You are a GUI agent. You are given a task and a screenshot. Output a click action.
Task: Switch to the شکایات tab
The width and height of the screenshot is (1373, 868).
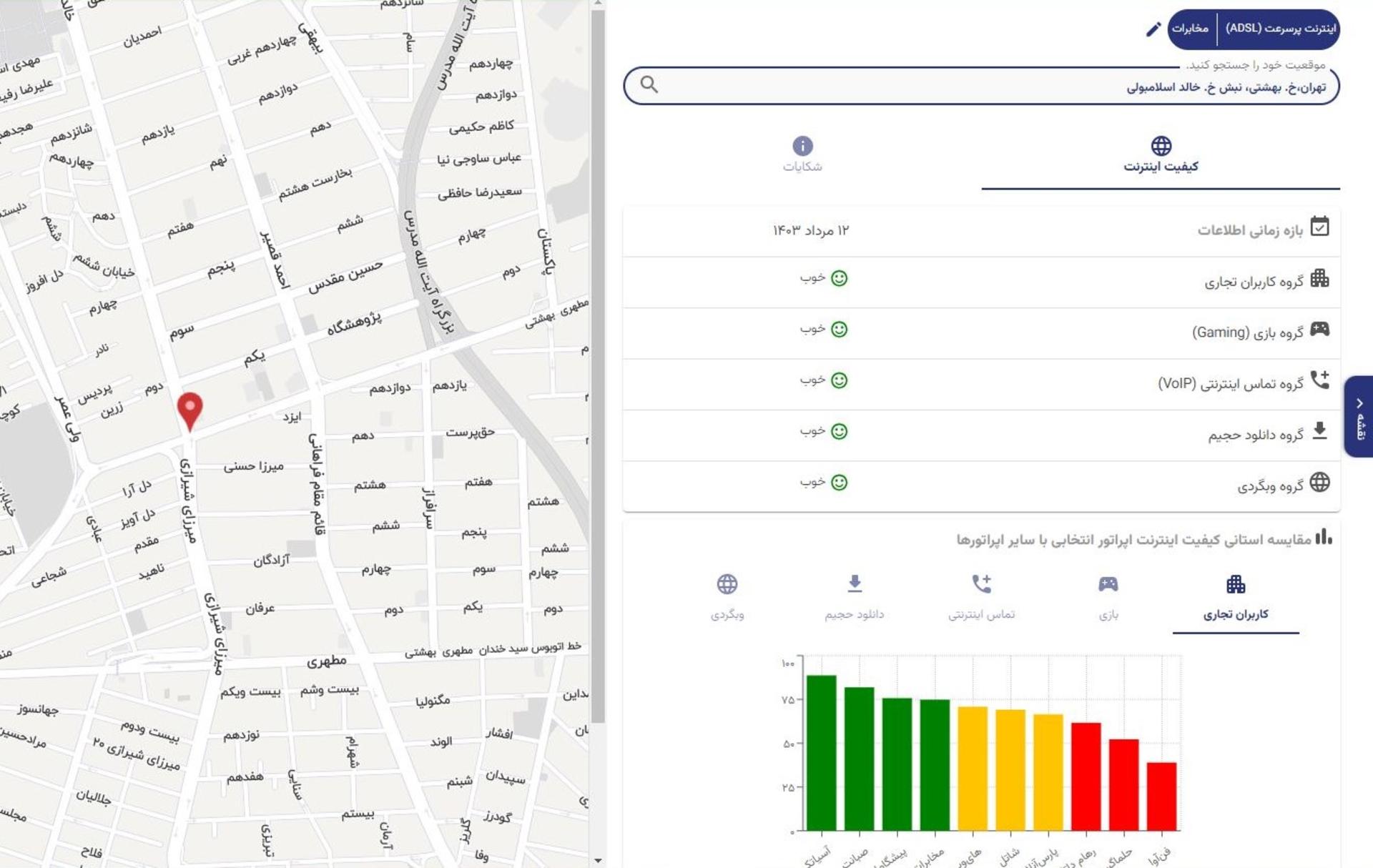[x=802, y=155]
